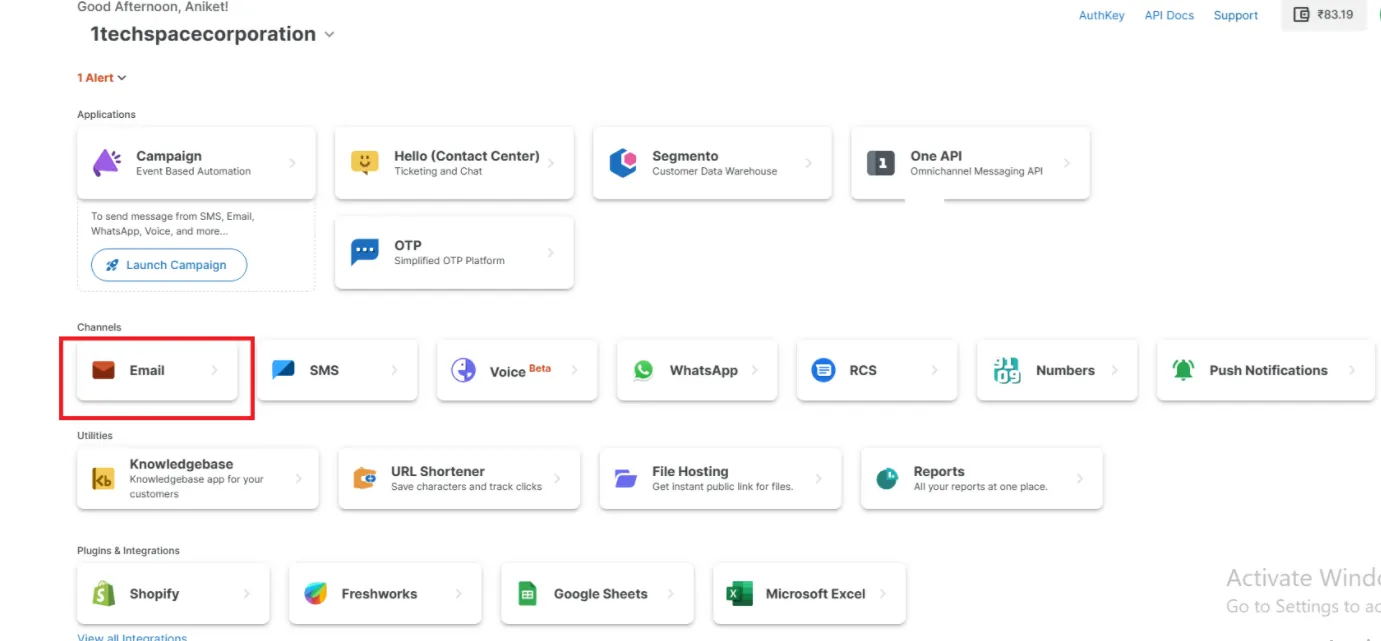Screen dimensions: 1381x641
Task: Open the AuthKey link
Action: [x=1102, y=15]
